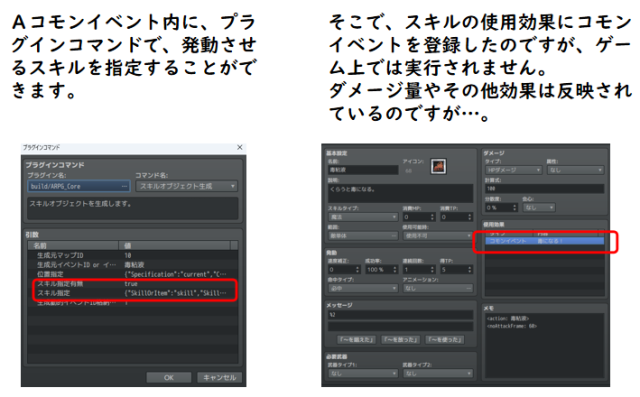
Task: Click OK in the plugin command dialog
Action: pos(169,377)
